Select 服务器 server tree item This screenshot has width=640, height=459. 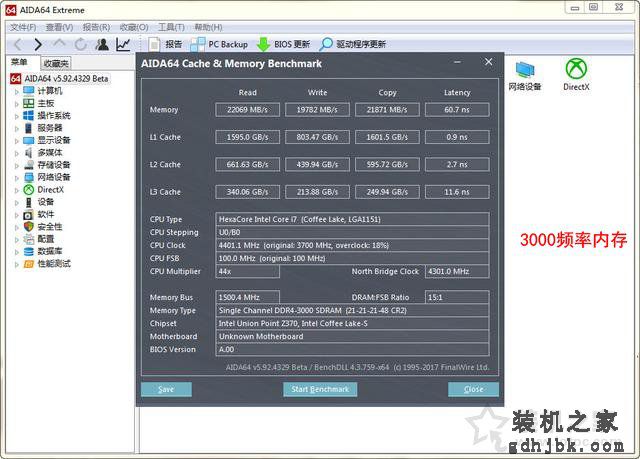pos(43,128)
